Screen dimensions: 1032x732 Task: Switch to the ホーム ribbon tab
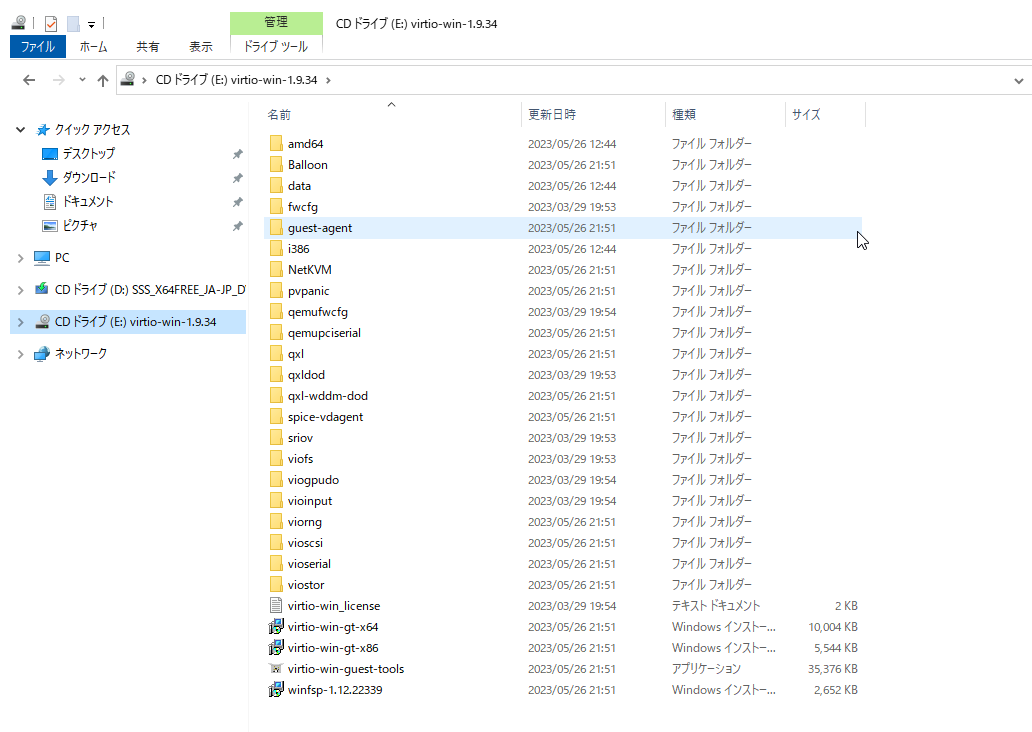tap(93, 47)
